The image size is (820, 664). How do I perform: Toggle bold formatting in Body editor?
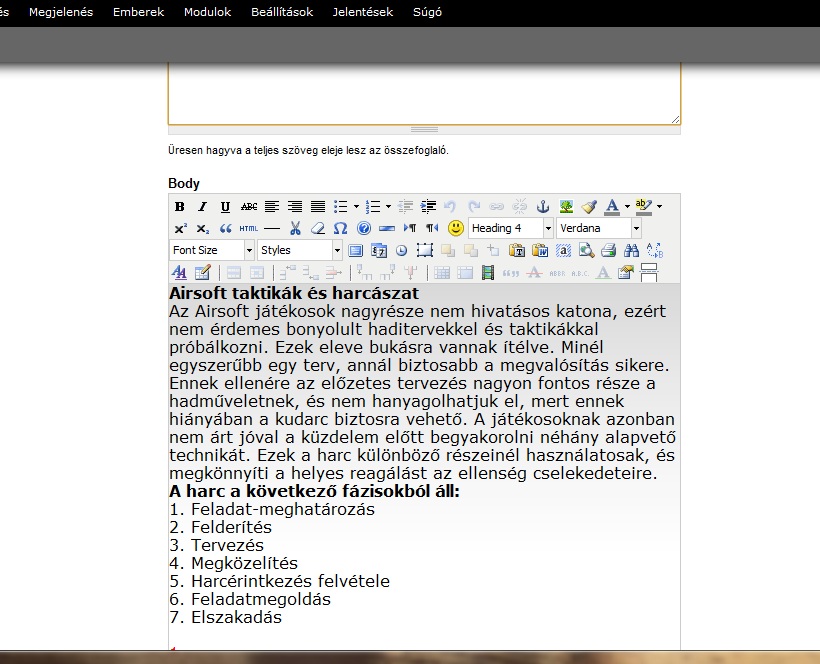[179, 207]
